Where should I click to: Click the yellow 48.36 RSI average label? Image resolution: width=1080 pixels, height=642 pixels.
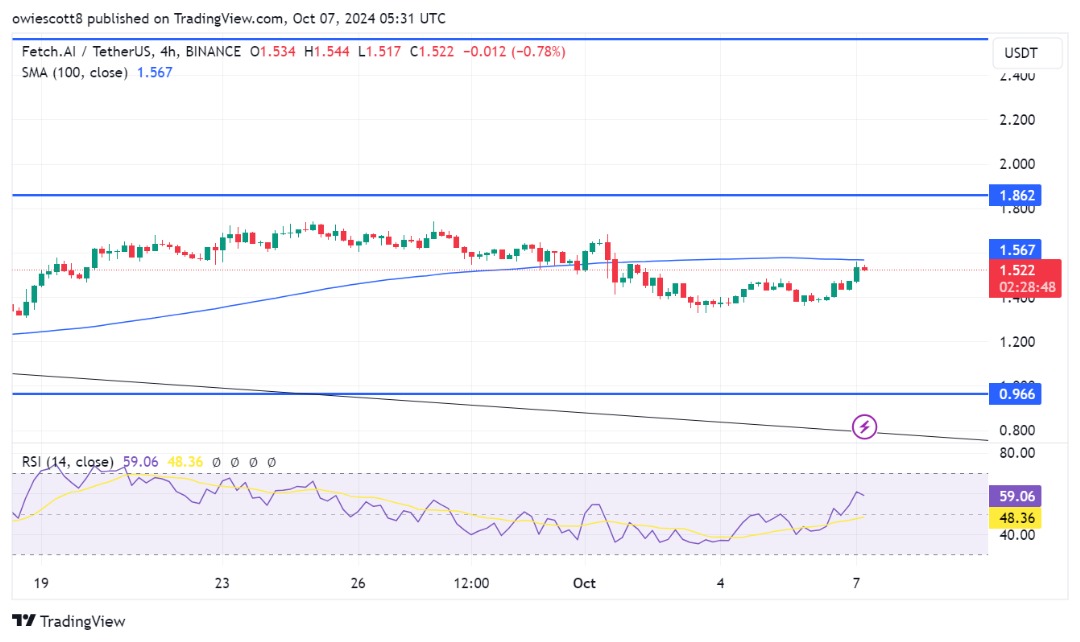click(1017, 517)
